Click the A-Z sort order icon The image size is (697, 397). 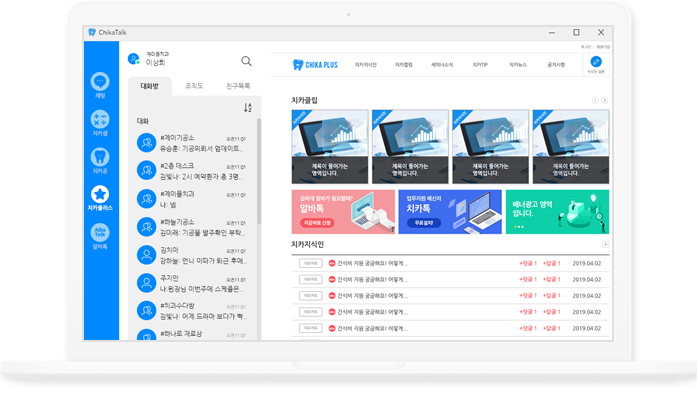tap(248, 108)
